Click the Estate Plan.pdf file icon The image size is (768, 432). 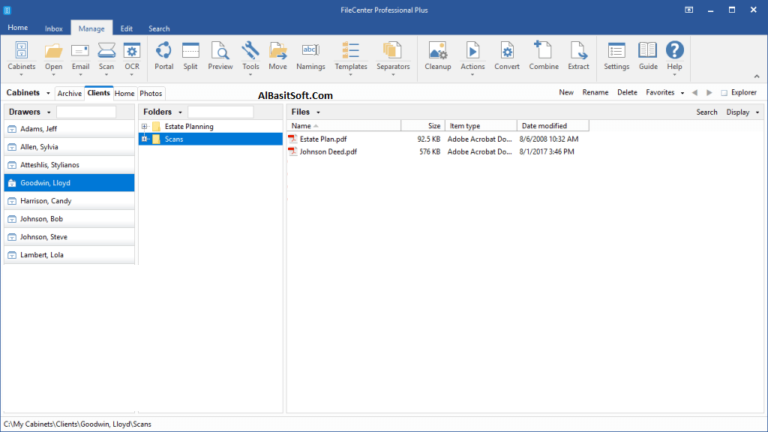[x=292, y=139]
